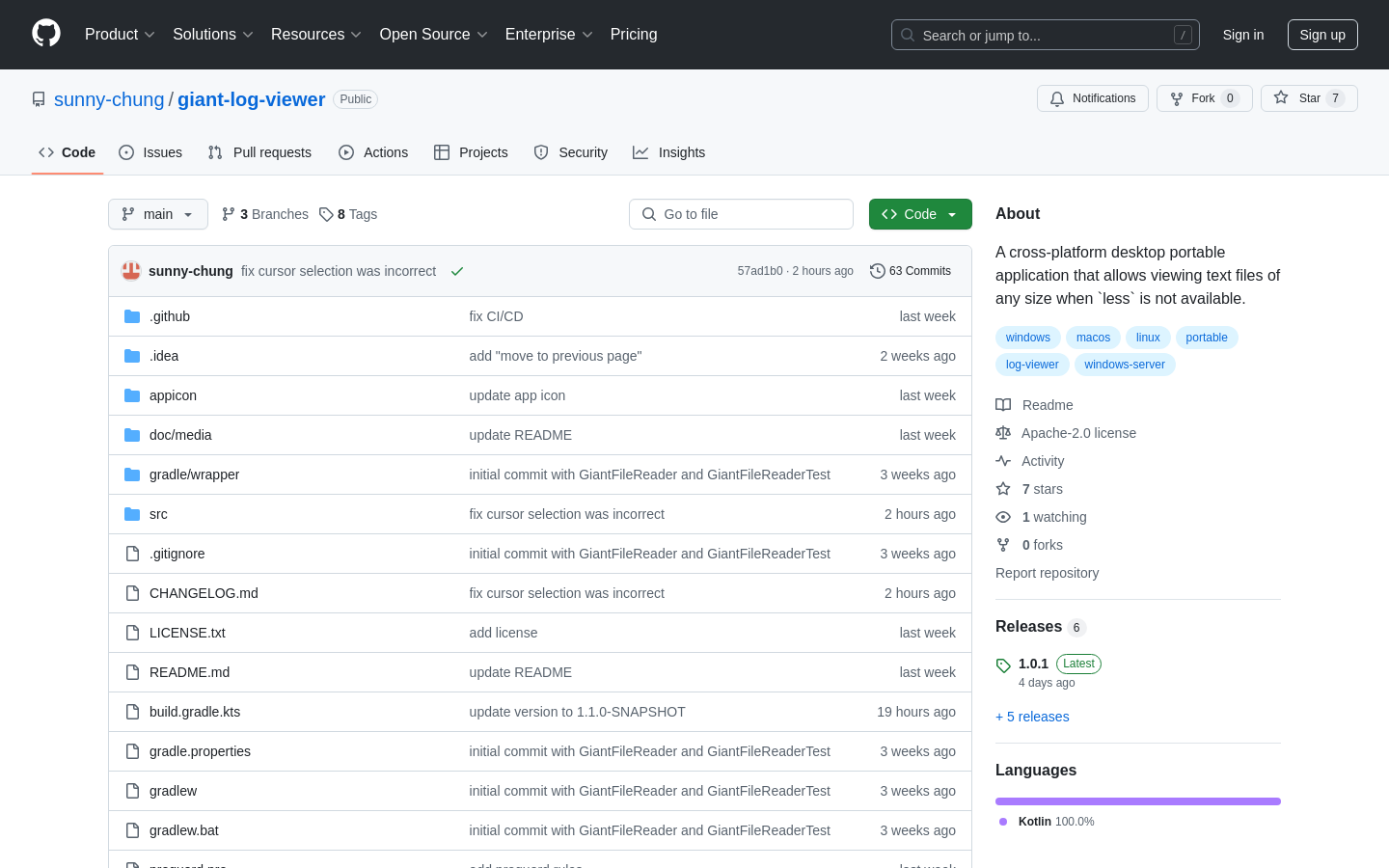
Task: Open the README.md file
Action: click(x=189, y=672)
